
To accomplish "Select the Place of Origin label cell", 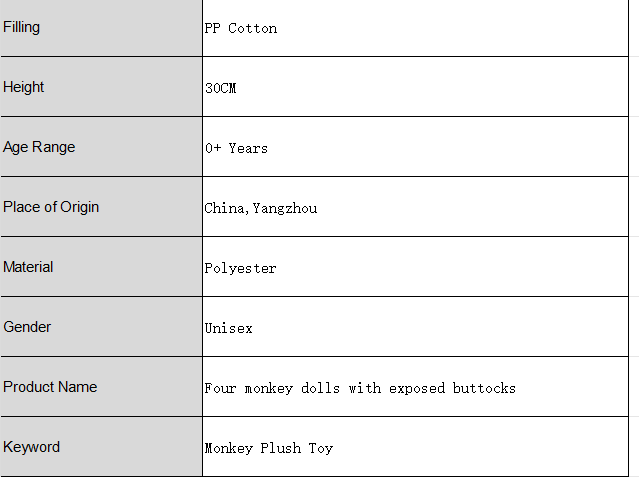I will (101, 207).
